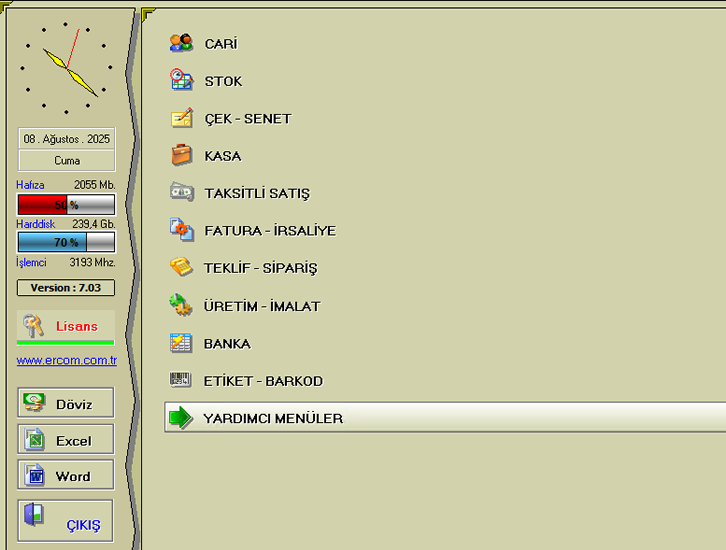This screenshot has height=550, width=726.
Task: Click the STOK inventory icon
Action: click(181, 81)
